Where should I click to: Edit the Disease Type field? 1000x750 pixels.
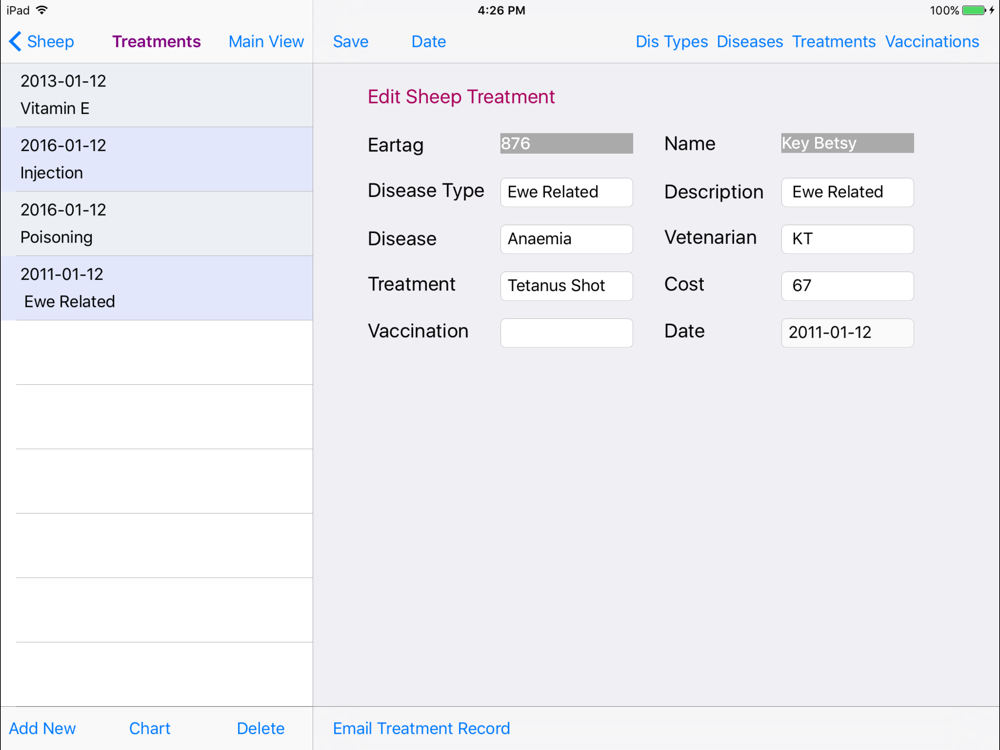tap(566, 192)
